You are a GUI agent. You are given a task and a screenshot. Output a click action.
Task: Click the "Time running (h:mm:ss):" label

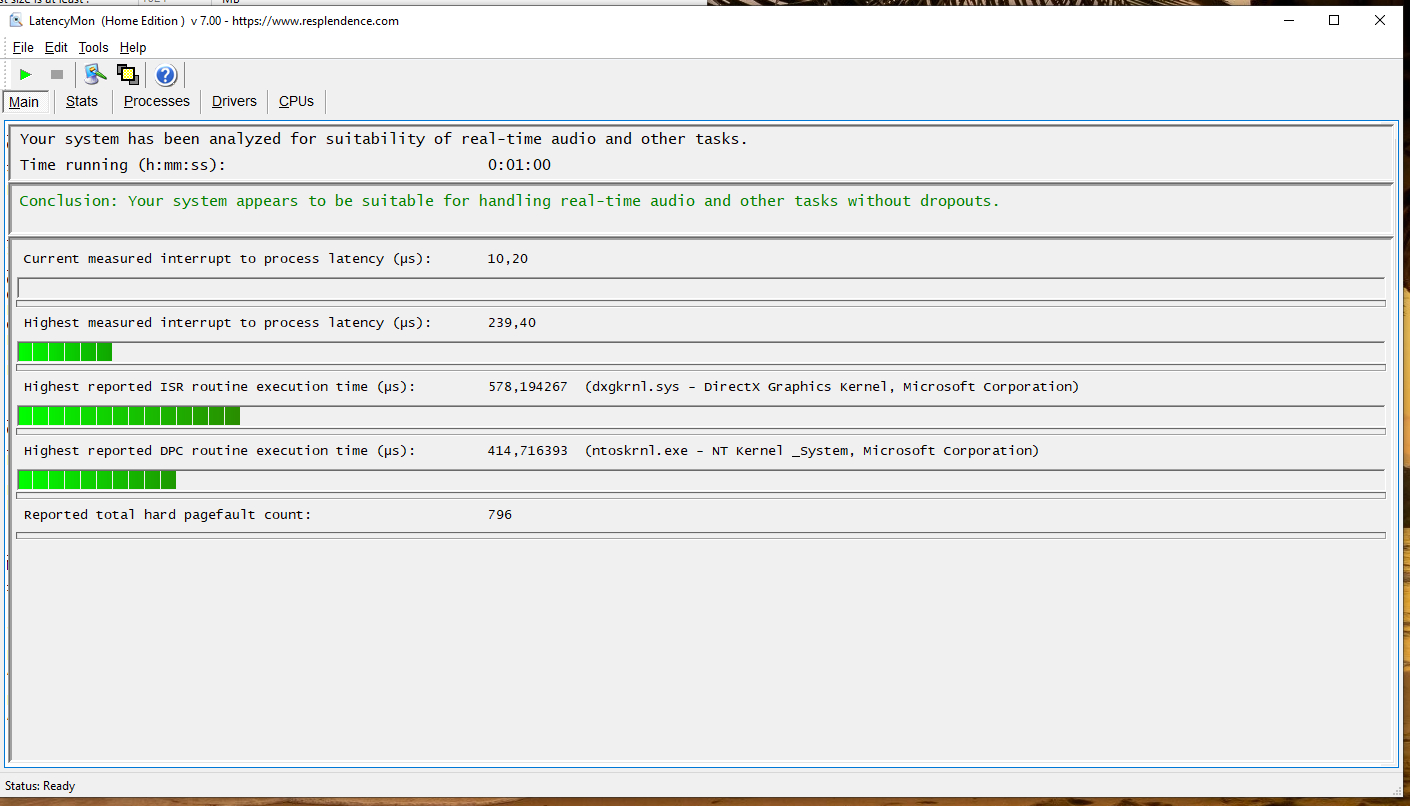123,165
